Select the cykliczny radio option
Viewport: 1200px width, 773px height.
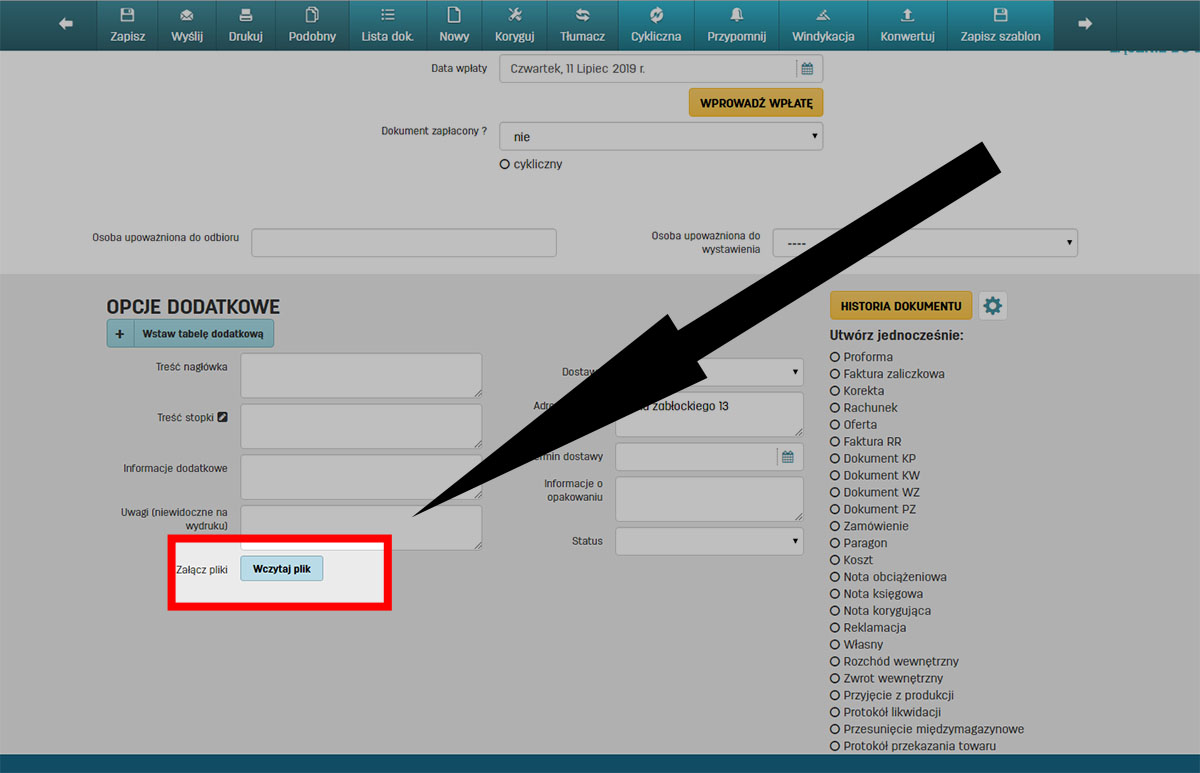click(x=505, y=164)
